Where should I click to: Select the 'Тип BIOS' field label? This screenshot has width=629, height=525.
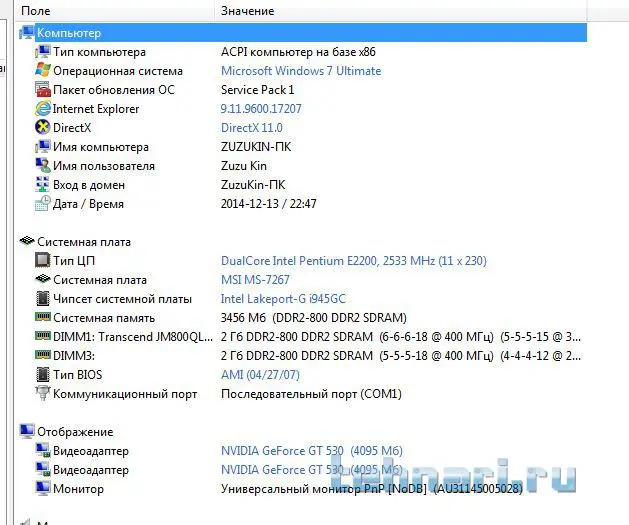77,375
